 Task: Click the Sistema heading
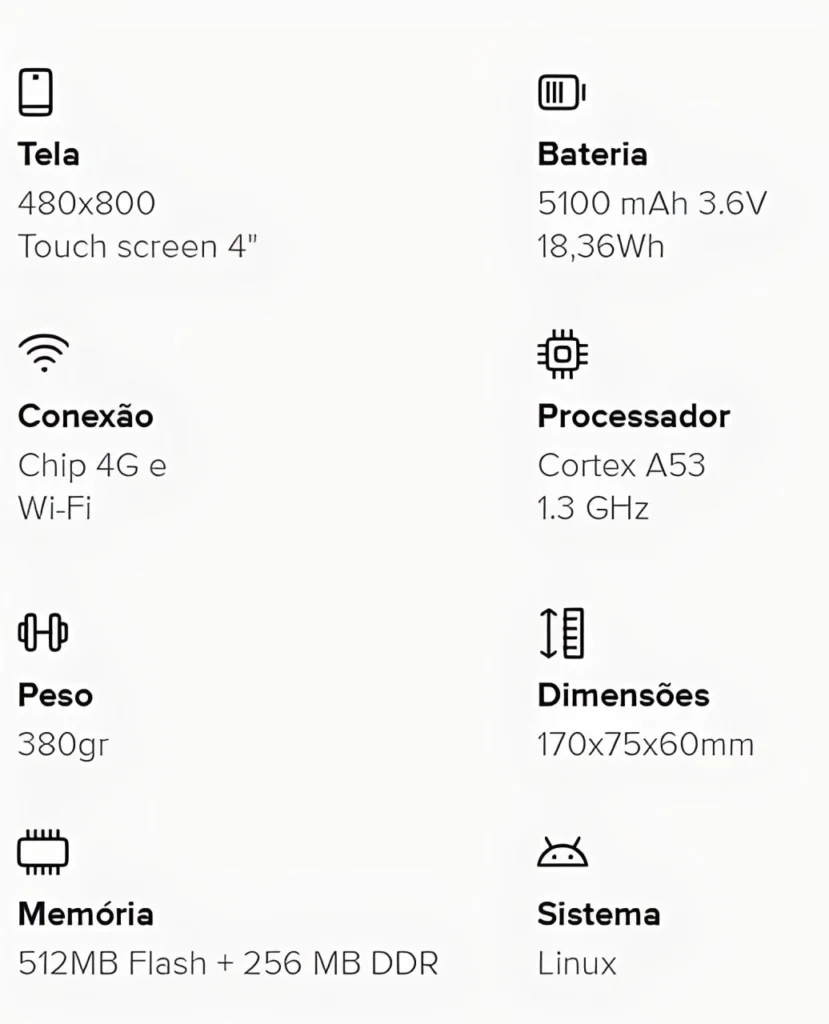(598, 914)
